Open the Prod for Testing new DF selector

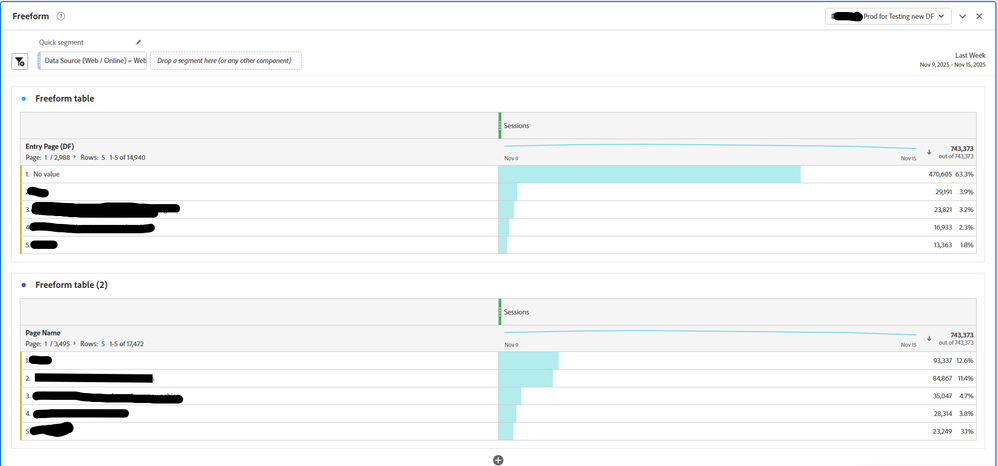point(888,16)
